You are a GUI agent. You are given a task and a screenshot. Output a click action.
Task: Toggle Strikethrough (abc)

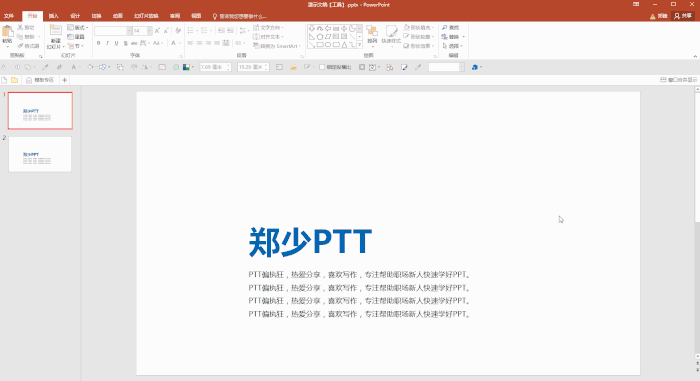[134, 43]
